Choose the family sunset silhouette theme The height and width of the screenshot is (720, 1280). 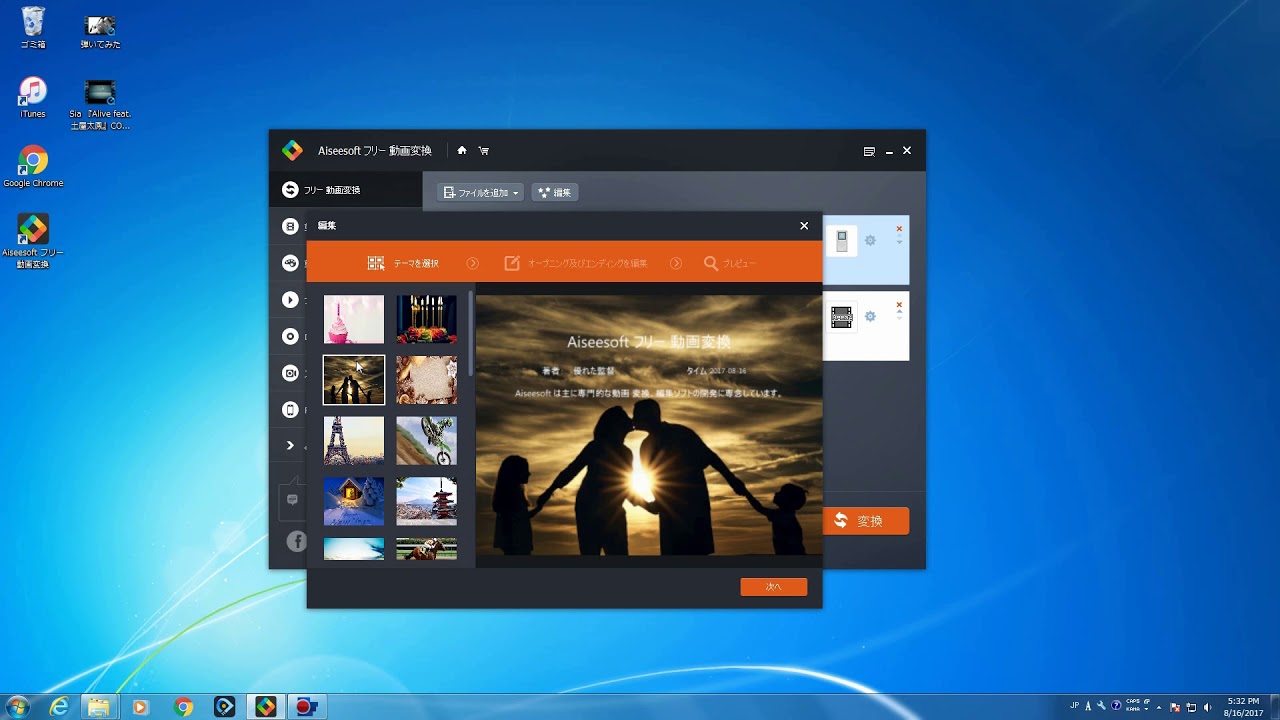[x=354, y=380]
